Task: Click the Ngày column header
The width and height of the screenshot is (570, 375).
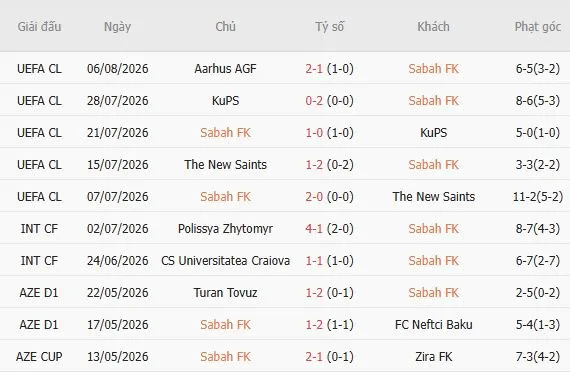Action: point(117,27)
